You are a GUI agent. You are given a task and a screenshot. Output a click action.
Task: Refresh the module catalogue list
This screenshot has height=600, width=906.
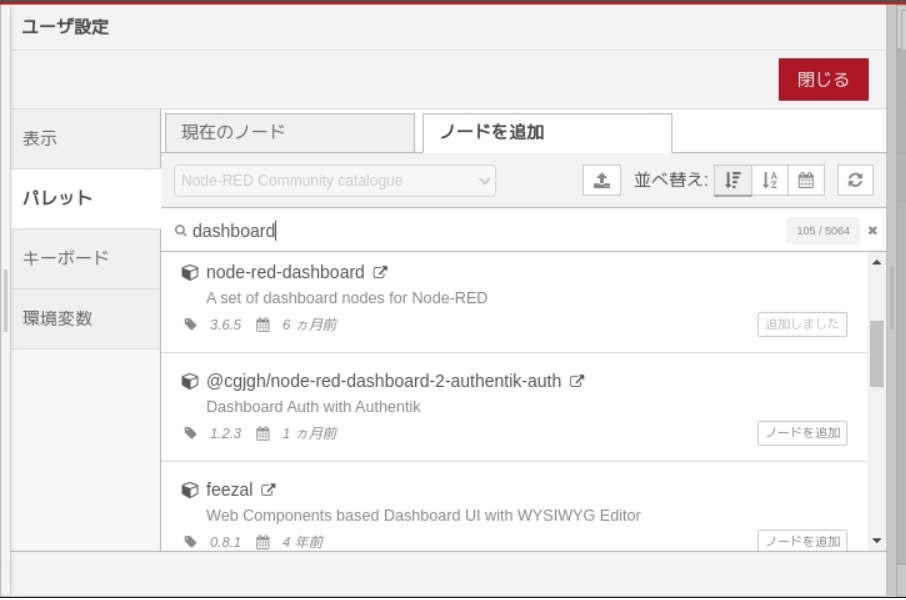click(x=855, y=180)
